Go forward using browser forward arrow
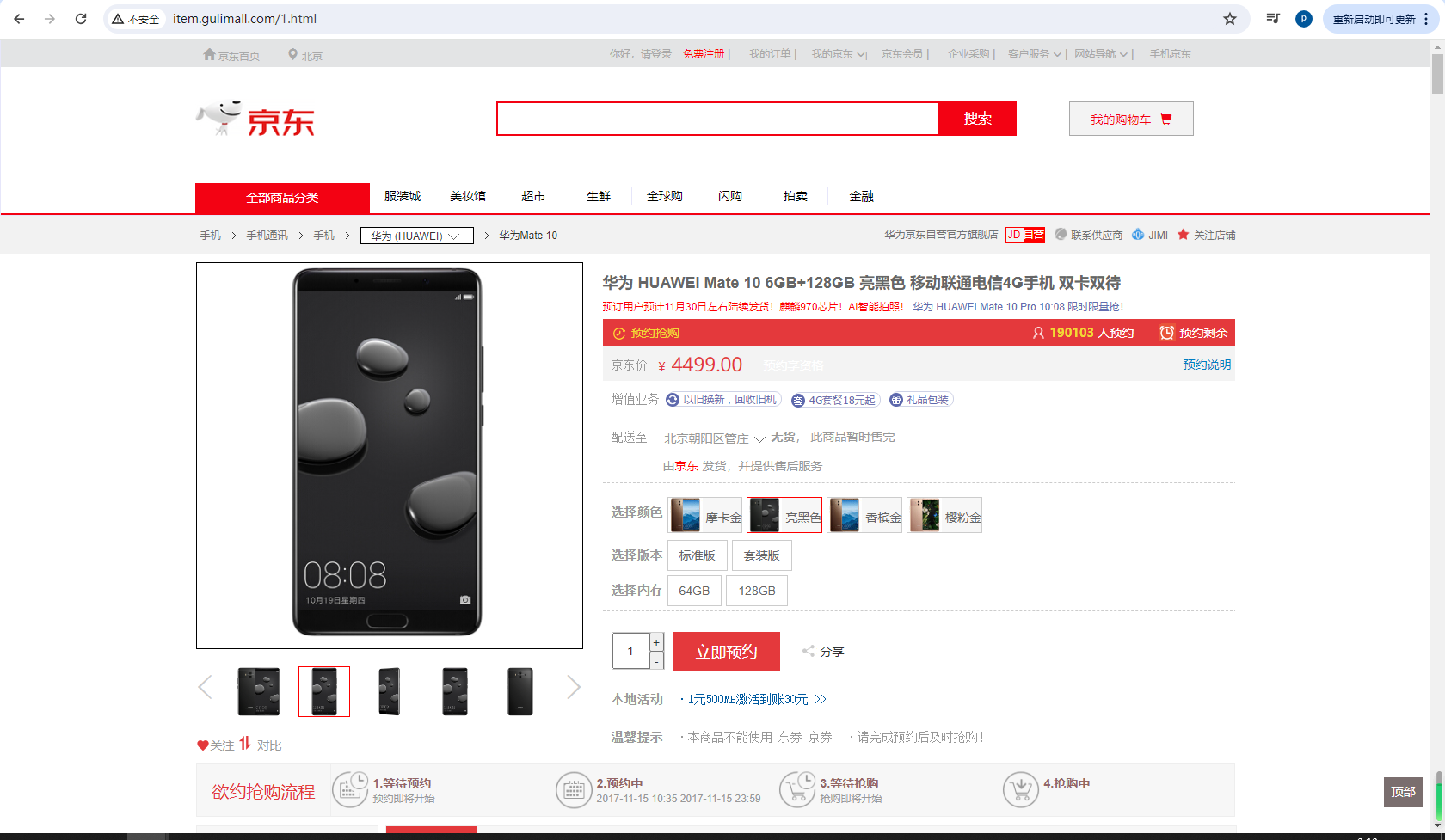 50,19
